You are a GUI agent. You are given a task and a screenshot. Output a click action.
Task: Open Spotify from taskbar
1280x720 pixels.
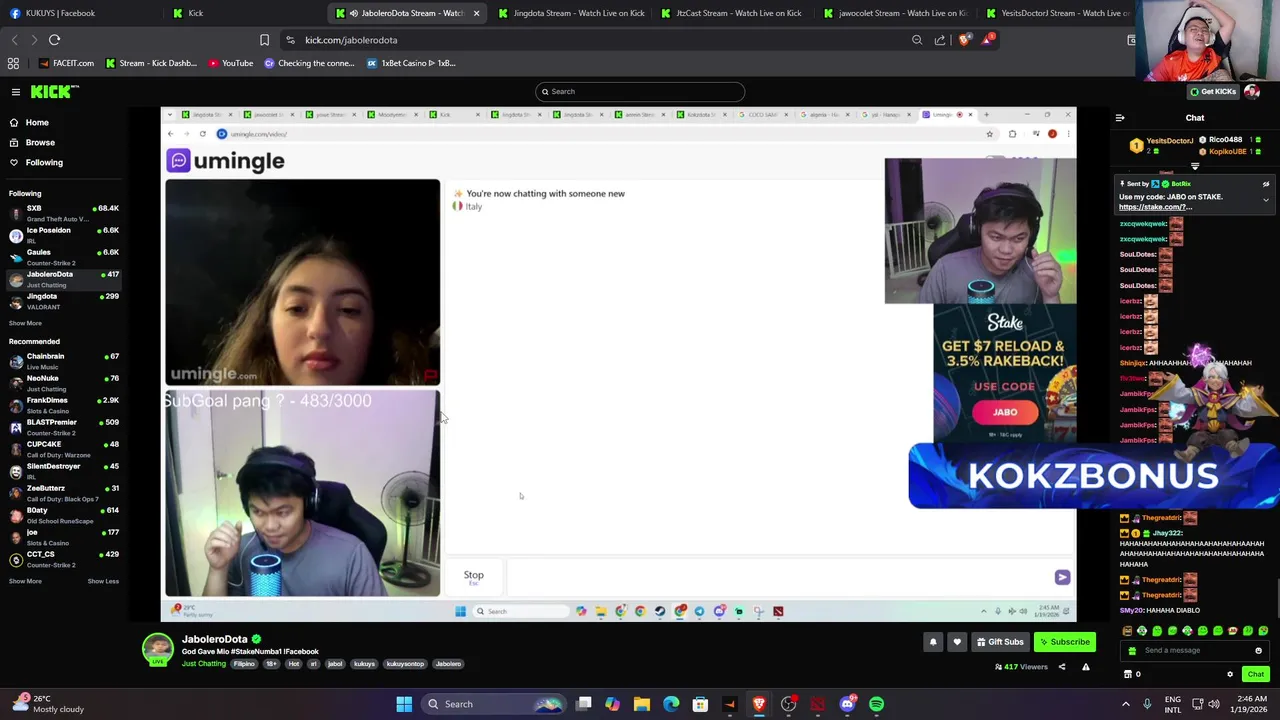[876, 704]
